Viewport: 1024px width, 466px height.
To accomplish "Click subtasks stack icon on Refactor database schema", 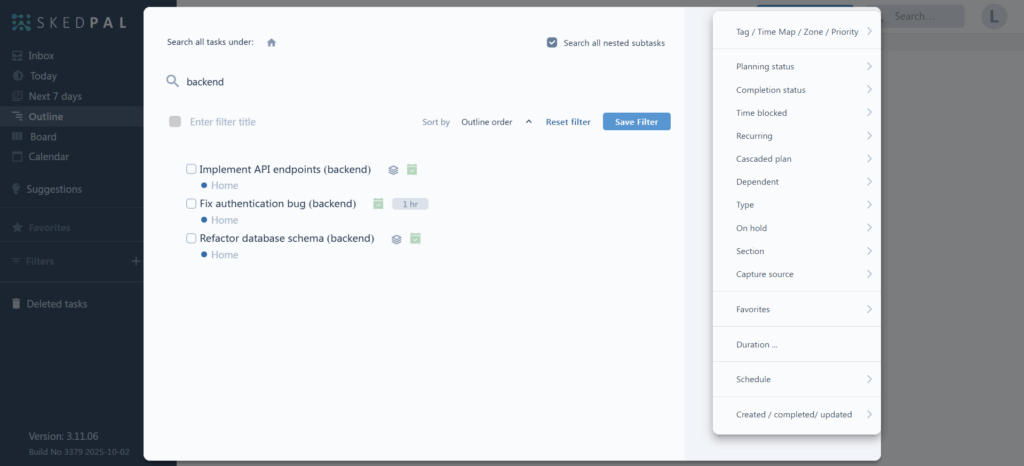I will coord(397,239).
